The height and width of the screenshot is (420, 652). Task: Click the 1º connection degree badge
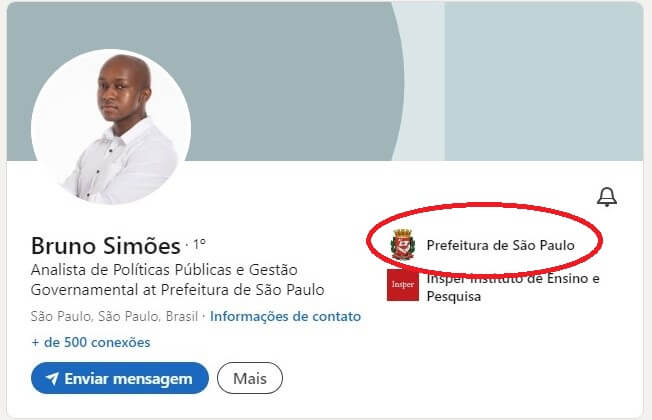click(199, 244)
